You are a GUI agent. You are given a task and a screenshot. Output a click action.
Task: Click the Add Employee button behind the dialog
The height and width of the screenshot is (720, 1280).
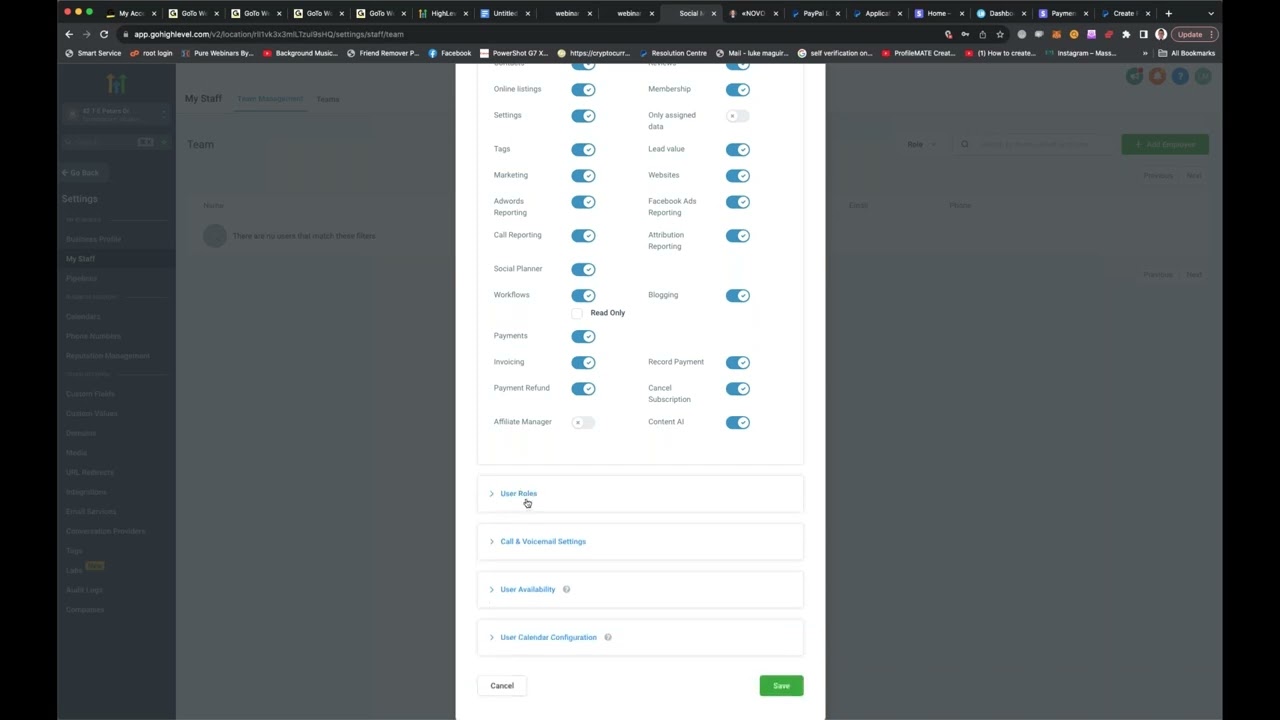coord(1165,144)
